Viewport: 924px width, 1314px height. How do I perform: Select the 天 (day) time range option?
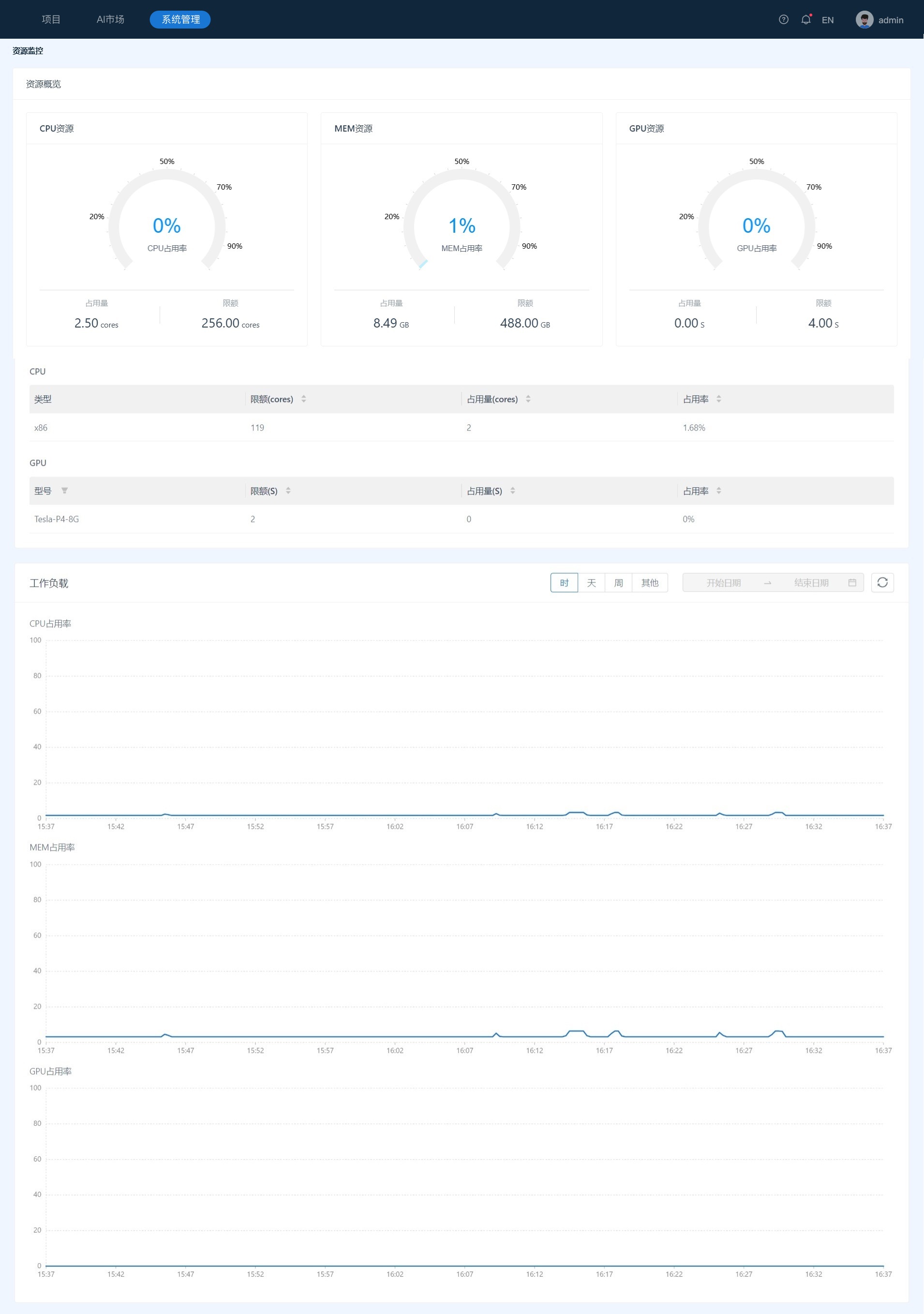(591, 582)
